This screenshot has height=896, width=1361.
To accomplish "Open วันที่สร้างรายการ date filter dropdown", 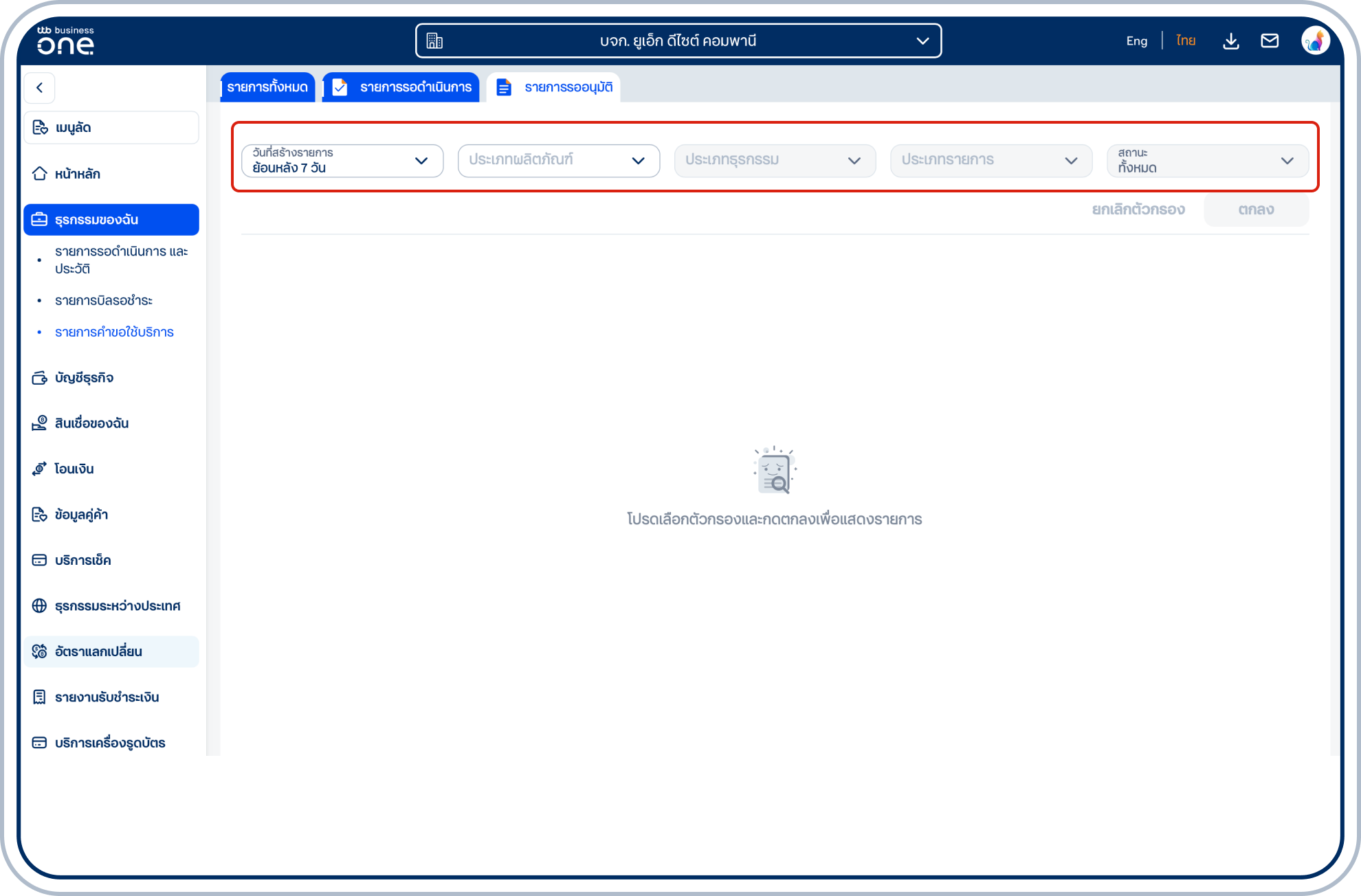I will 342,161.
